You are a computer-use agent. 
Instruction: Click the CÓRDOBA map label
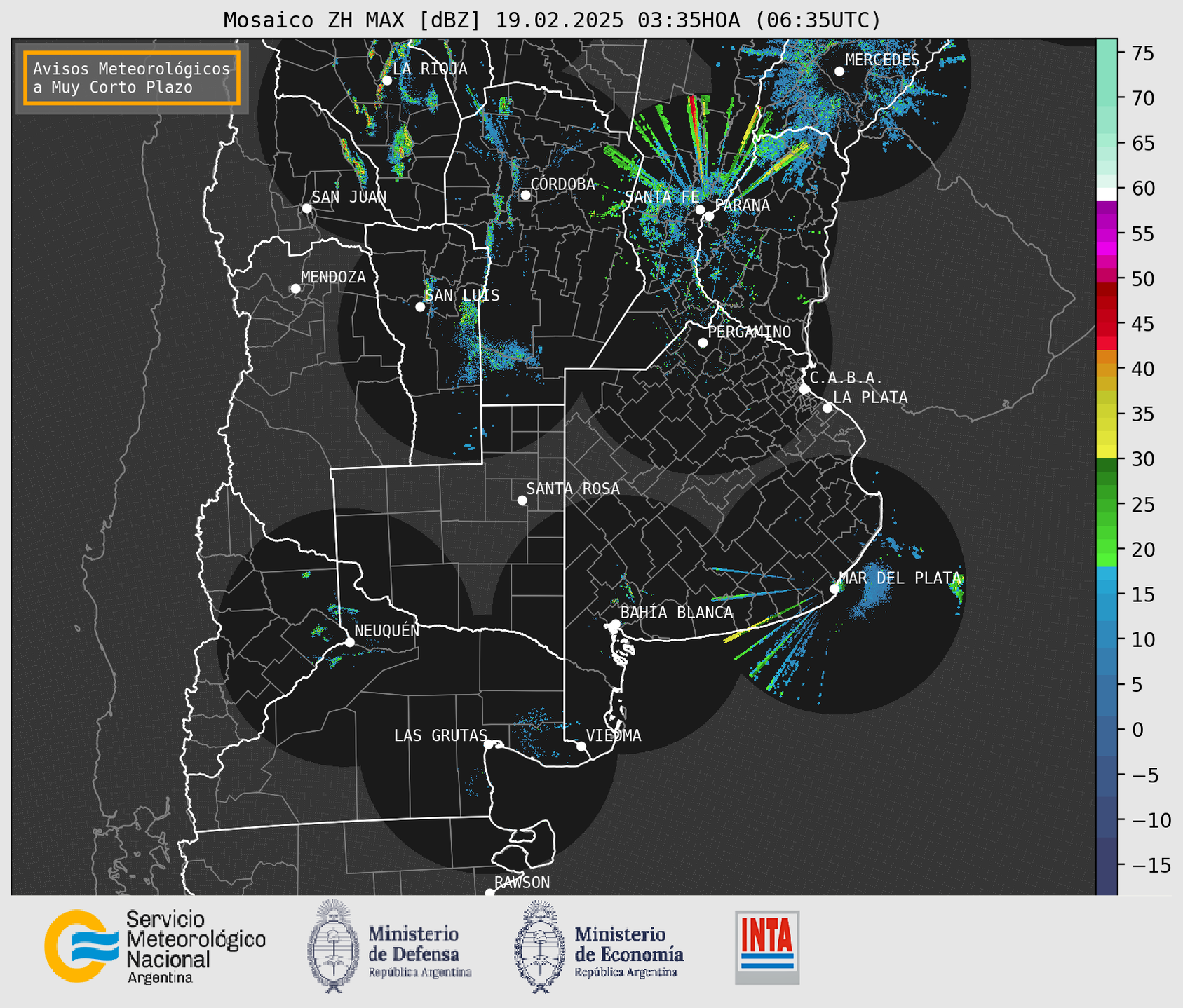click(563, 184)
